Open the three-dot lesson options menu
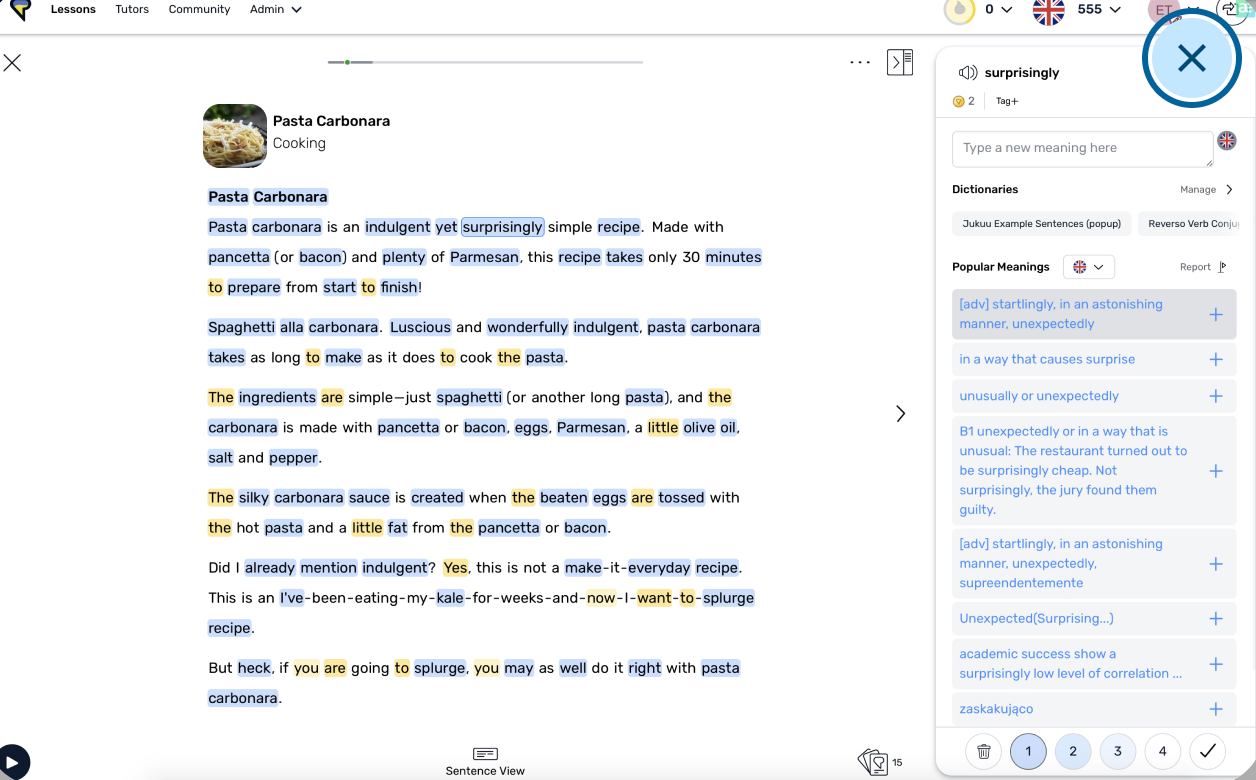The height and width of the screenshot is (780, 1256). pos(860,62)
